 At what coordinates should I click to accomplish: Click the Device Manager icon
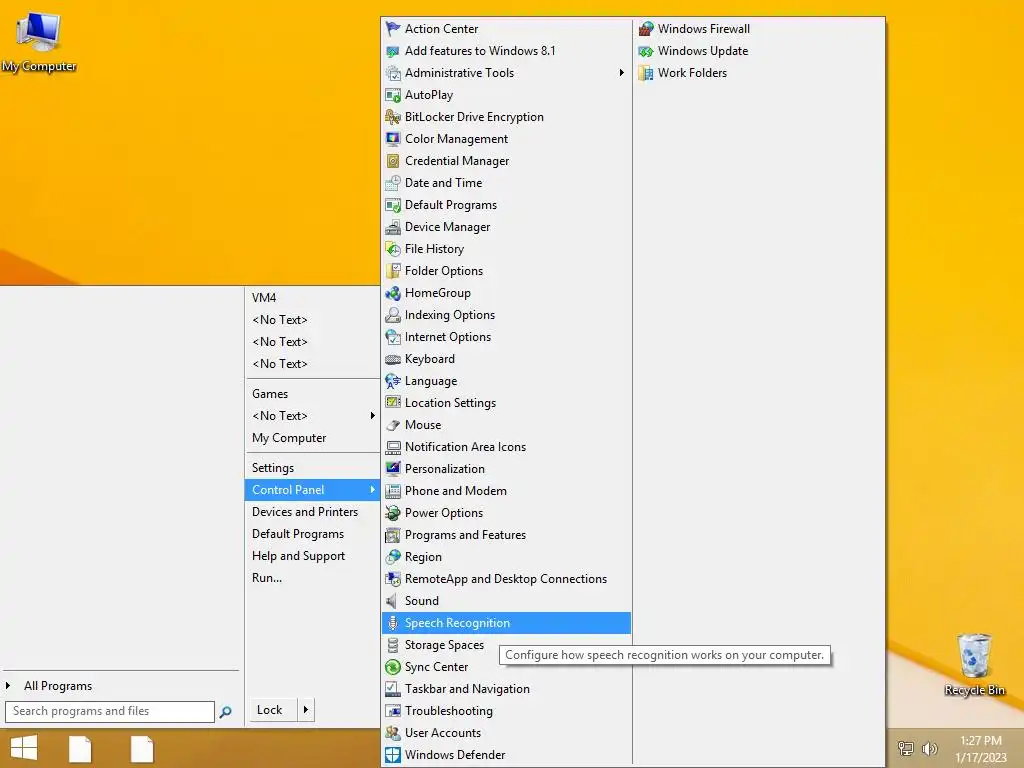pyautogui.click(x=392, y=227)
